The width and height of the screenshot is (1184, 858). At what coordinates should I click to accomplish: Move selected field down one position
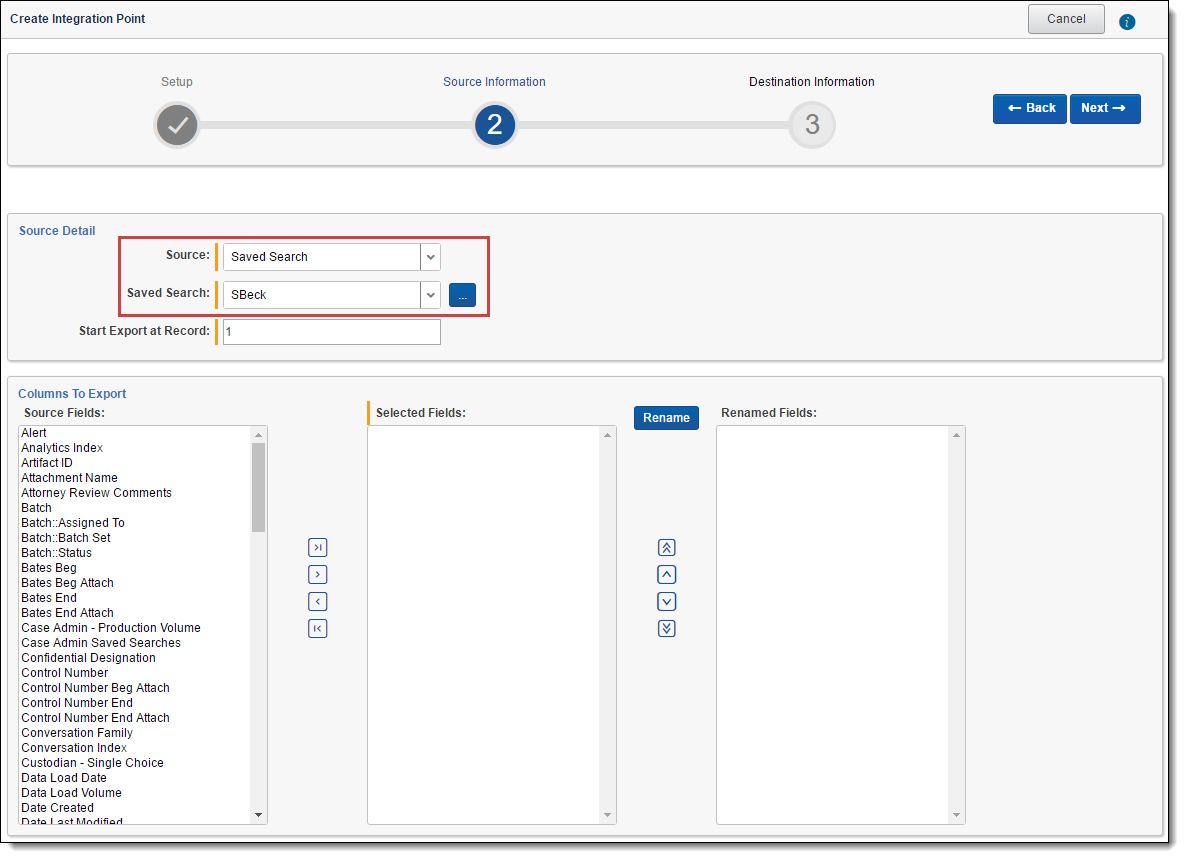click(x=666, y=602)
